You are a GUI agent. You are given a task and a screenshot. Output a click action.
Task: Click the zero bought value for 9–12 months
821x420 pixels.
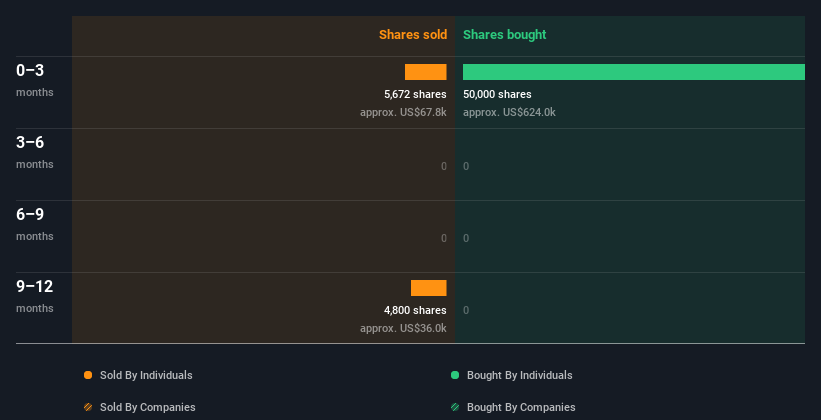click(466, 311)
